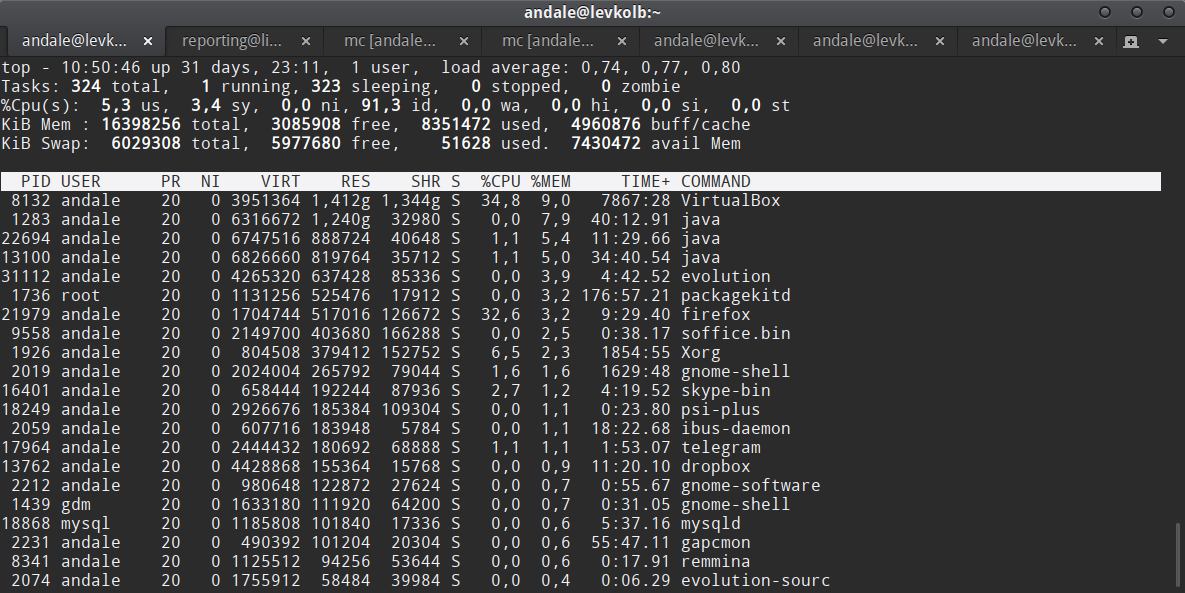Close the sixth tab andale@levk...
The height and width of the screenshot is (593, 1185).
pyautogui.click(x=939, y=41)
